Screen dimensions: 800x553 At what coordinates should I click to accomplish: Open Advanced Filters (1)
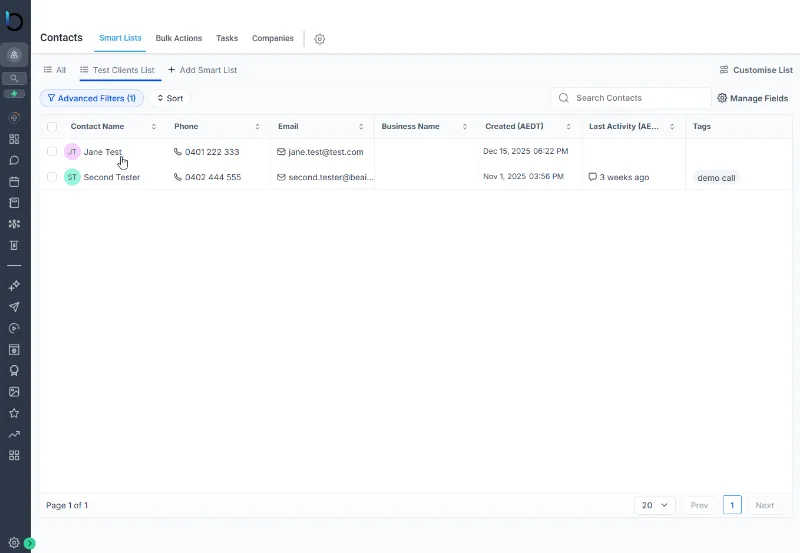click(x=92, y=98)
